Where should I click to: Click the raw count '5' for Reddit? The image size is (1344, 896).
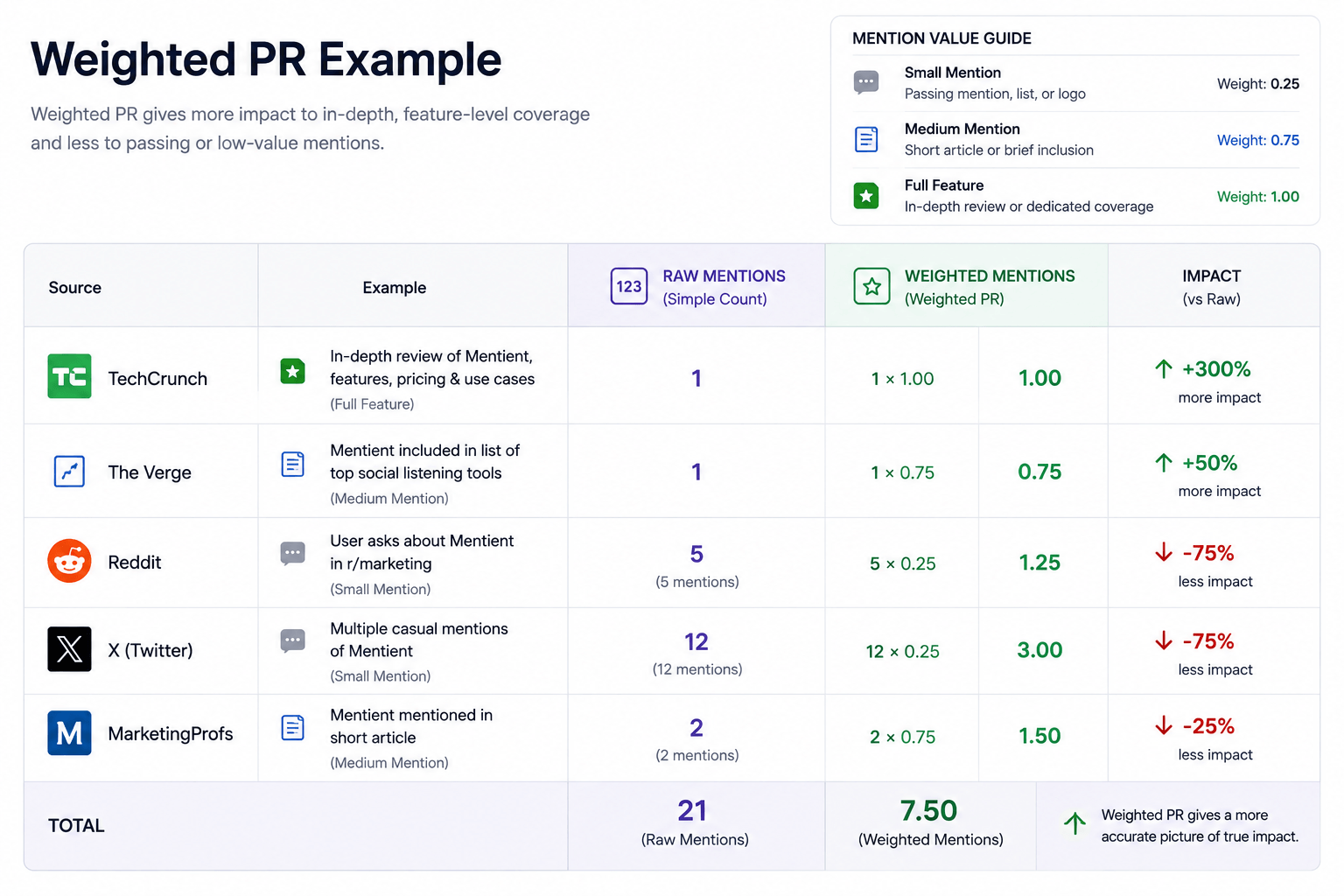click(696, 554)
